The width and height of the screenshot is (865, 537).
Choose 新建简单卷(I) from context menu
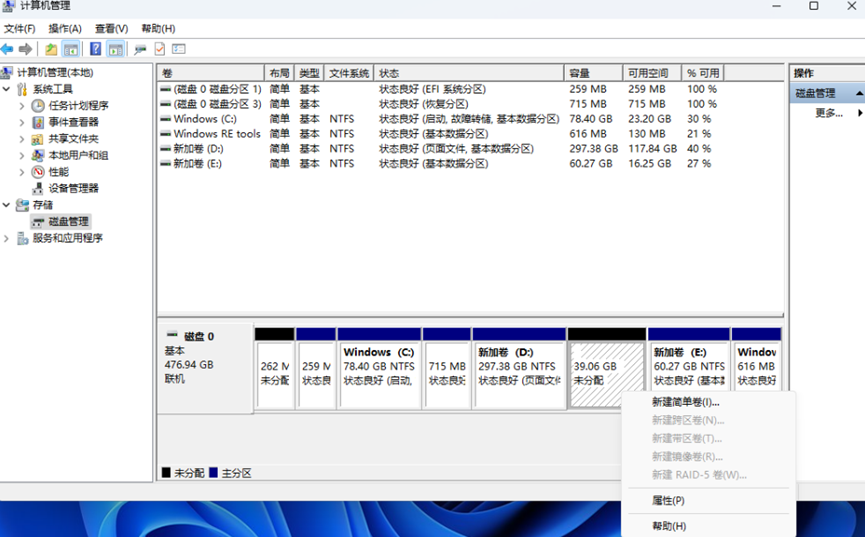685,402
